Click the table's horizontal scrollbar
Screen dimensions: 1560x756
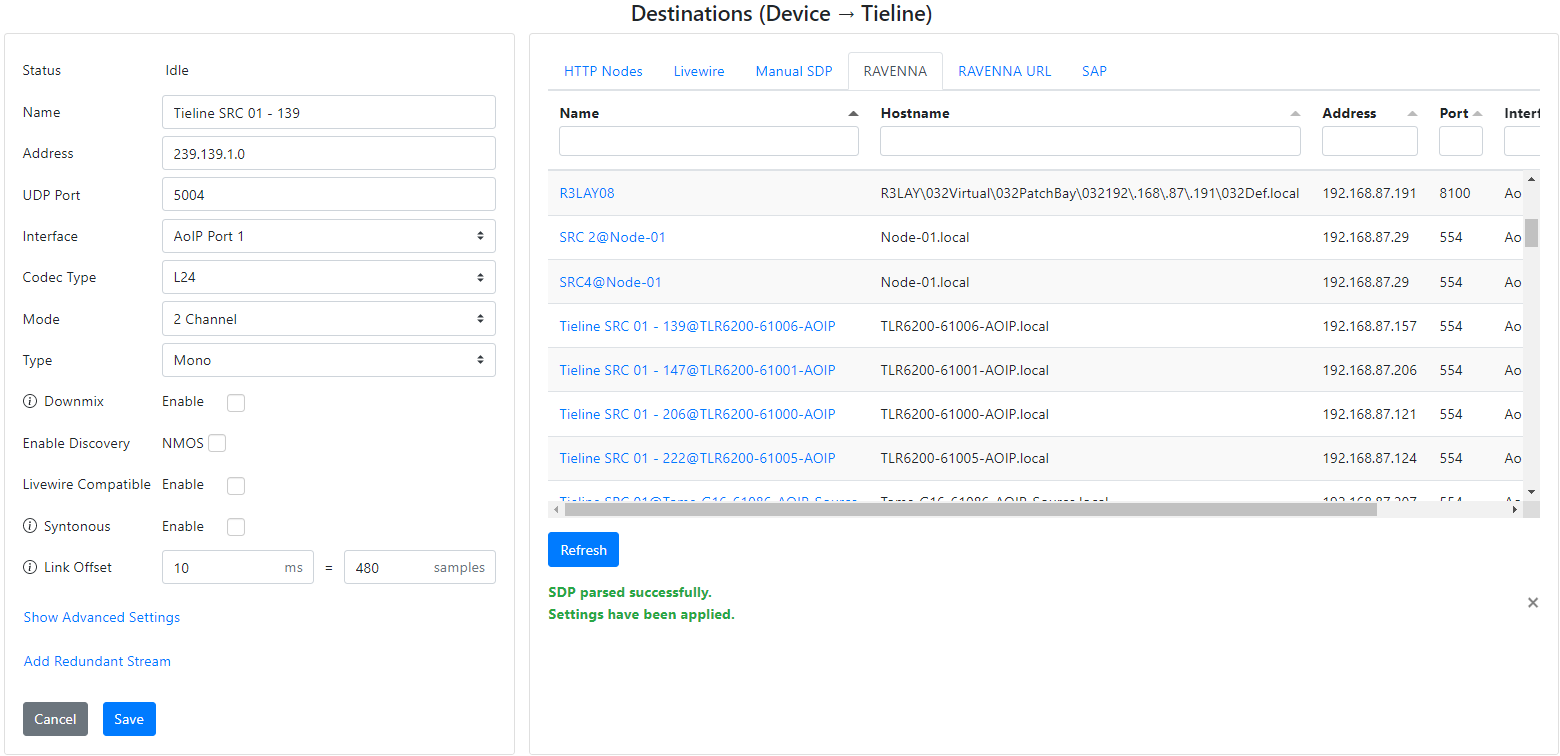pyautogui.click(x=970, y=510)
